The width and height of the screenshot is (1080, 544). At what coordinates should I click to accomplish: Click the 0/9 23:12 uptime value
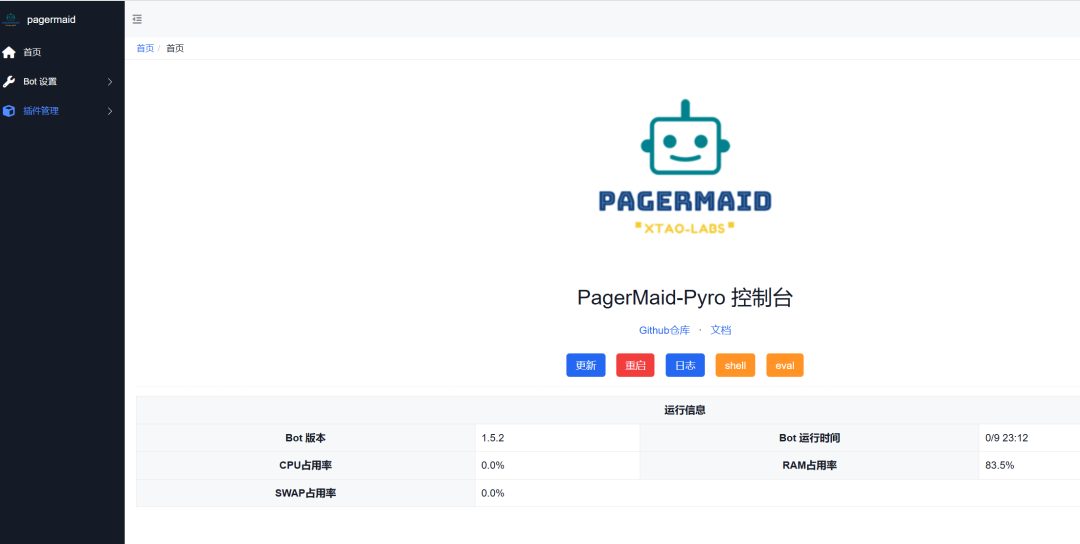coord(1006,438)
